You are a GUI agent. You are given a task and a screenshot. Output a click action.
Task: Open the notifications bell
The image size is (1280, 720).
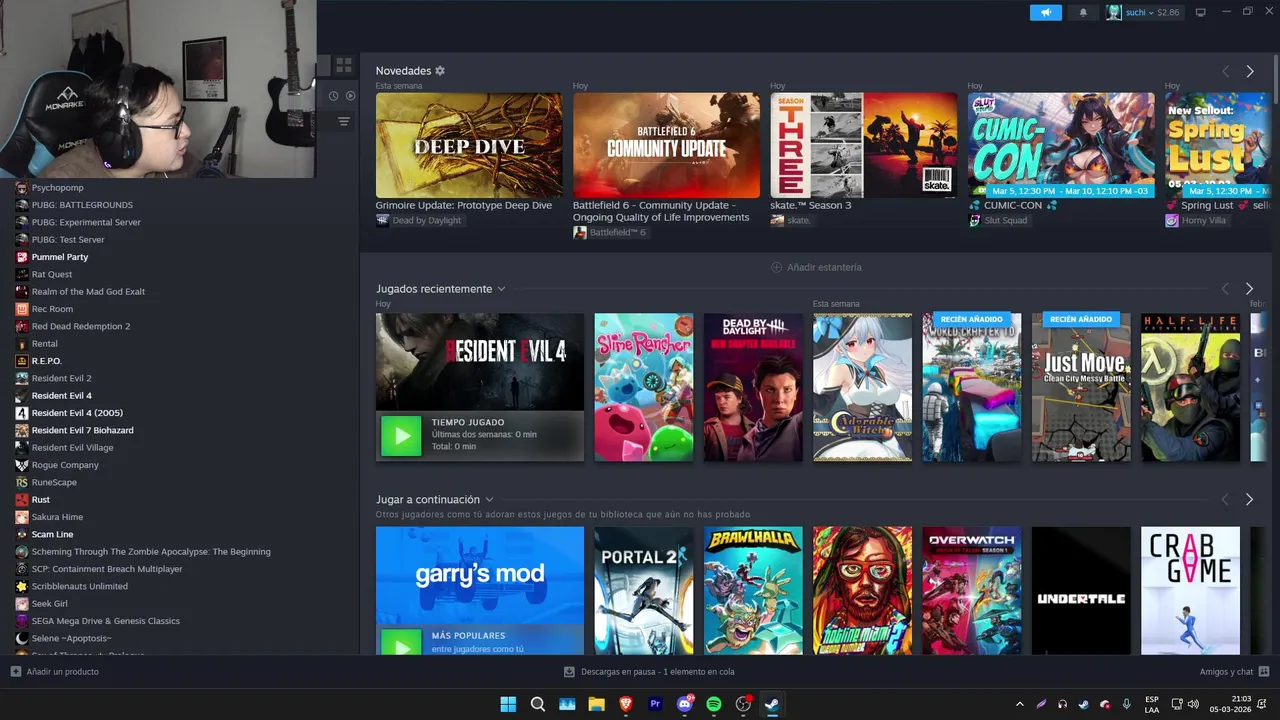(1083, 12)
